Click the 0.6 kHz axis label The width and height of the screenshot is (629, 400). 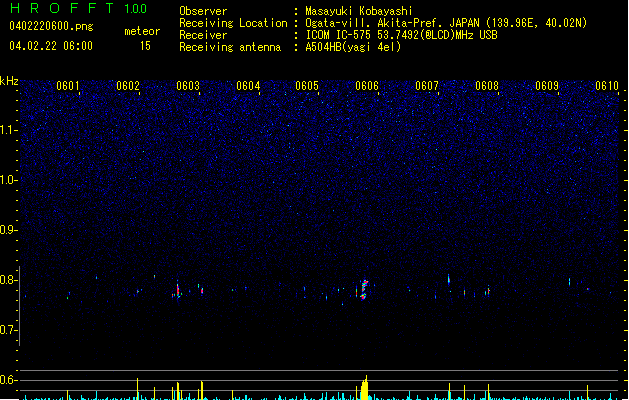[x=8, y=380]
